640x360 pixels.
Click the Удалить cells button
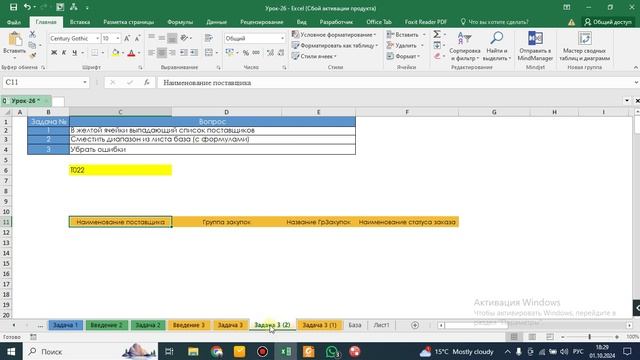[402, 45]
